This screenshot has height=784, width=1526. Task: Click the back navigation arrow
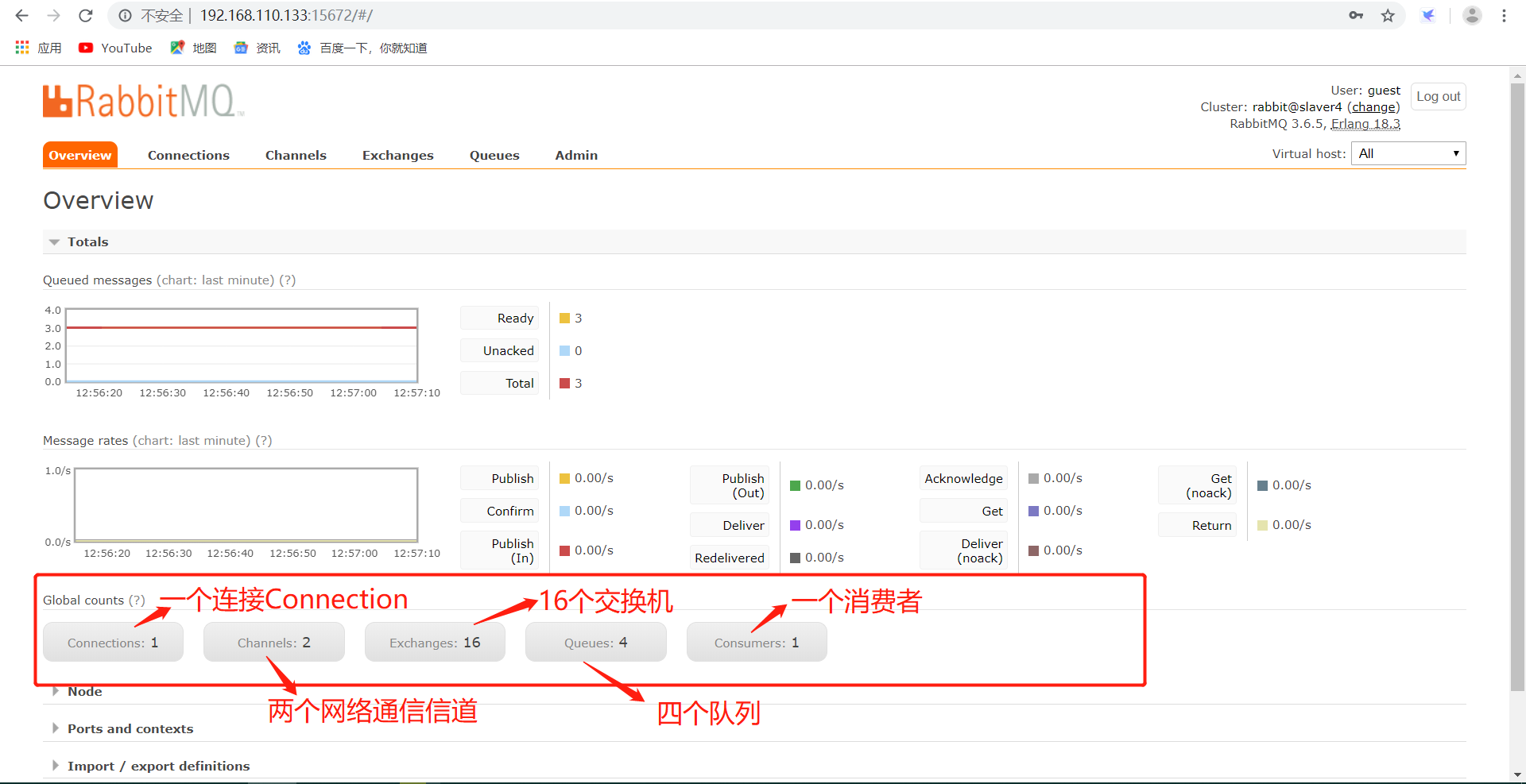click(x=21, y=15)
